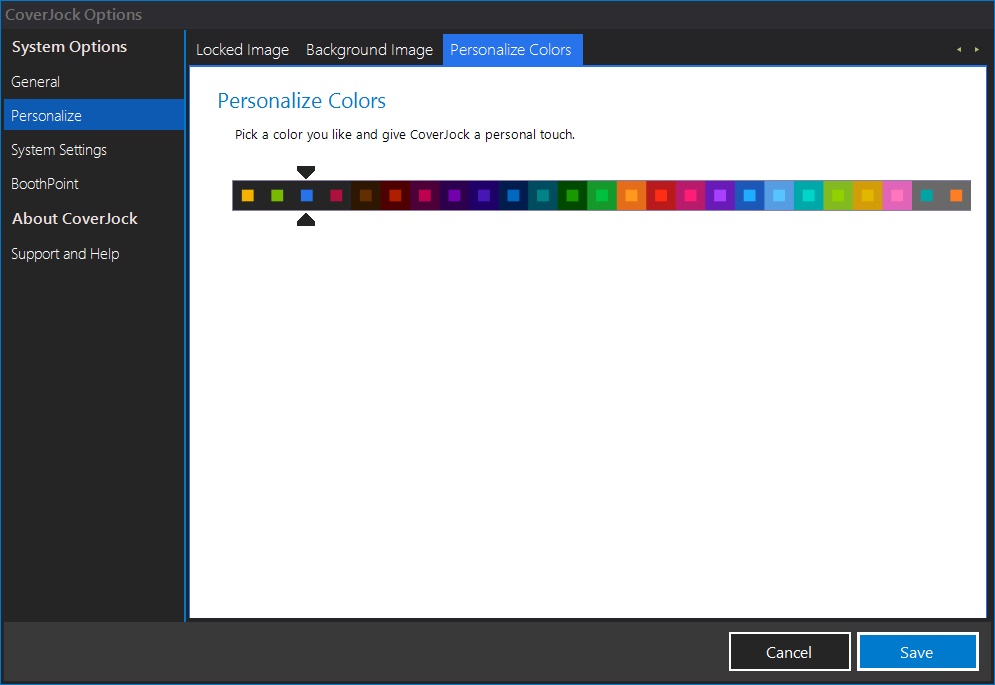The image size is (995, 685).
Task: Choose the red swatch on dark maroon
Action: (395, 196)
